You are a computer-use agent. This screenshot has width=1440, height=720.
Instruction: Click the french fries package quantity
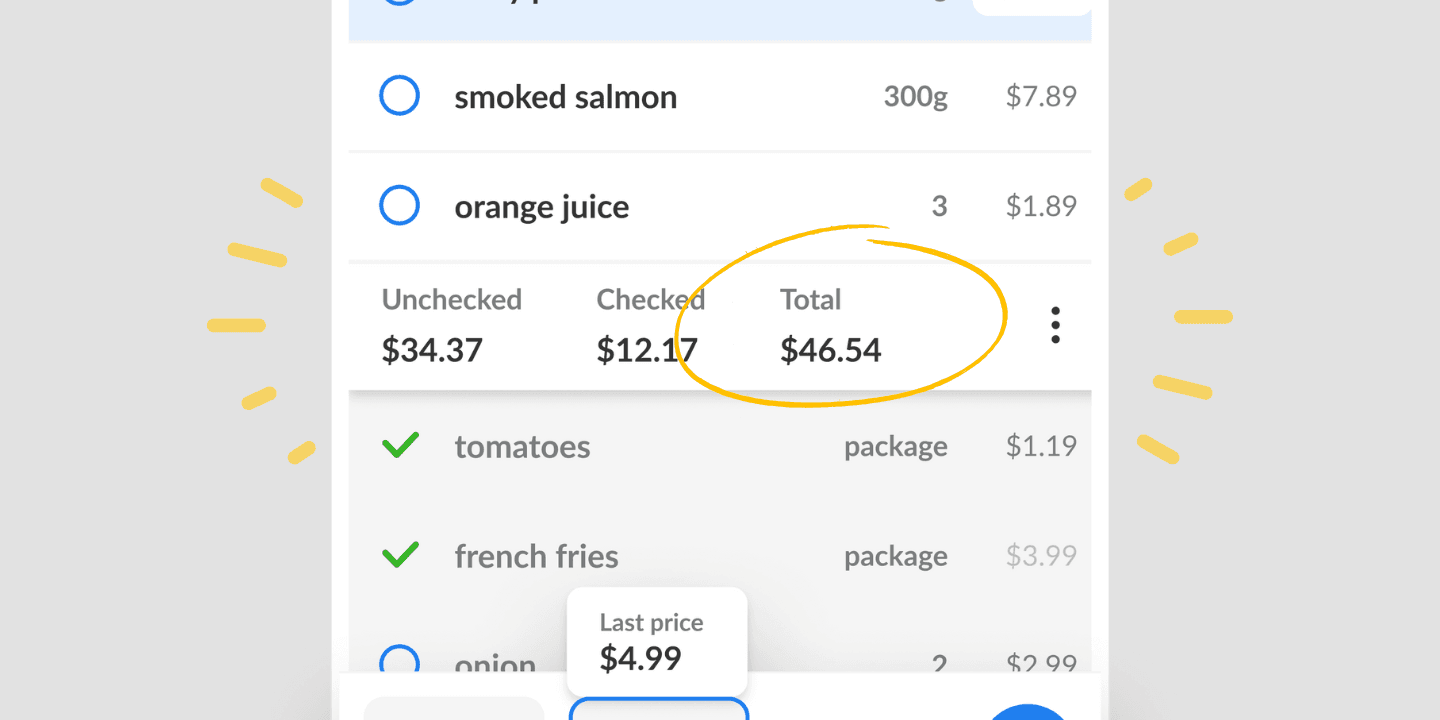tap(895, 556)
